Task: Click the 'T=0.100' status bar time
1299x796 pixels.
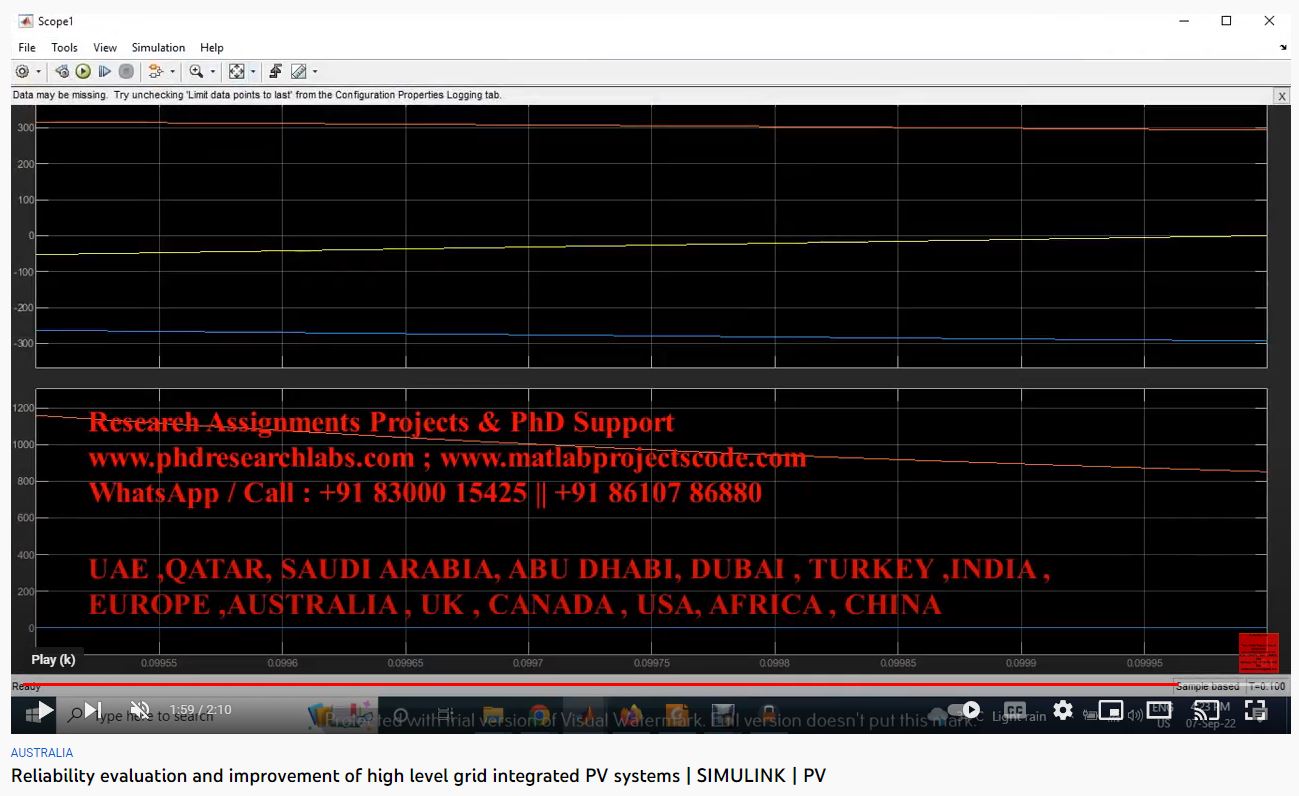Action: tap(1266, 687)
